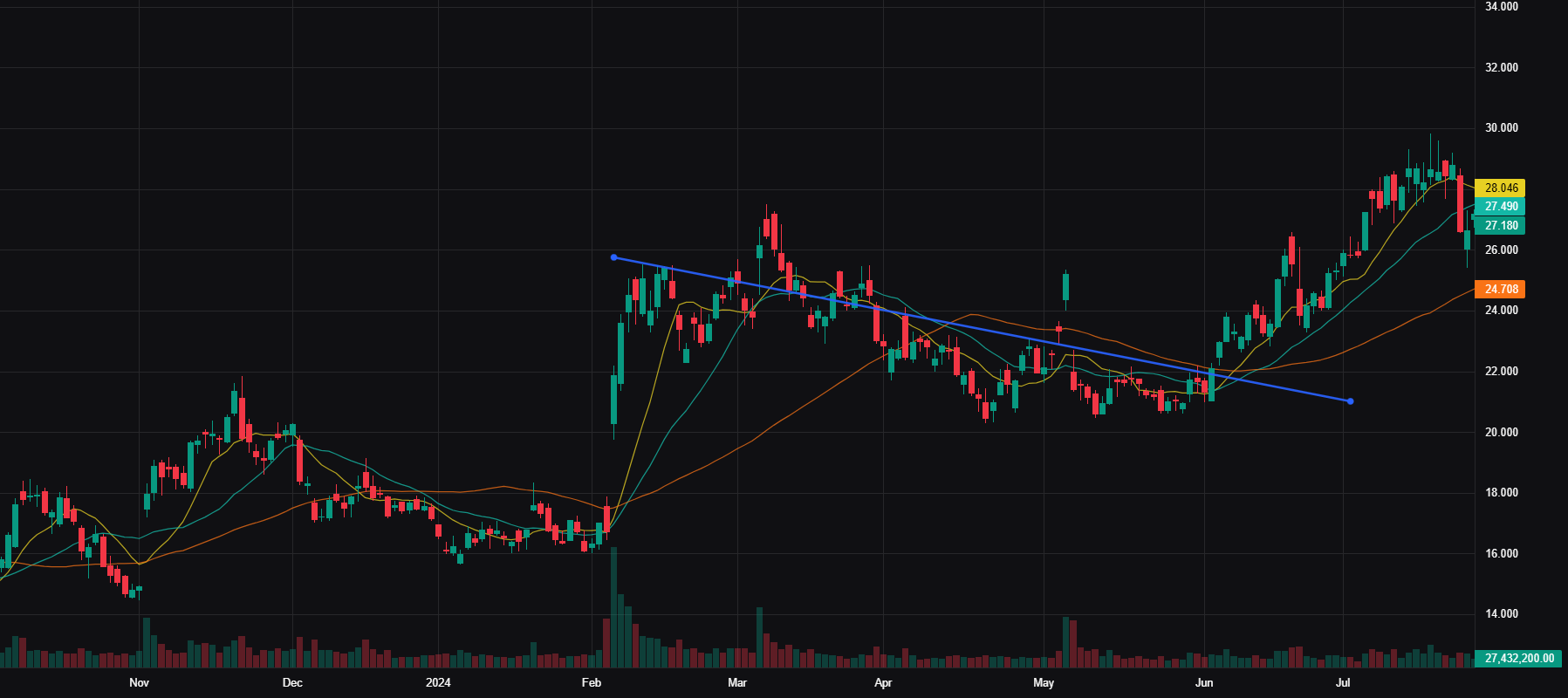The width and height of the screenshot is (1568, 698).
Task: Click the teal 27.490 price label
Action: (x=1500, y=207)
